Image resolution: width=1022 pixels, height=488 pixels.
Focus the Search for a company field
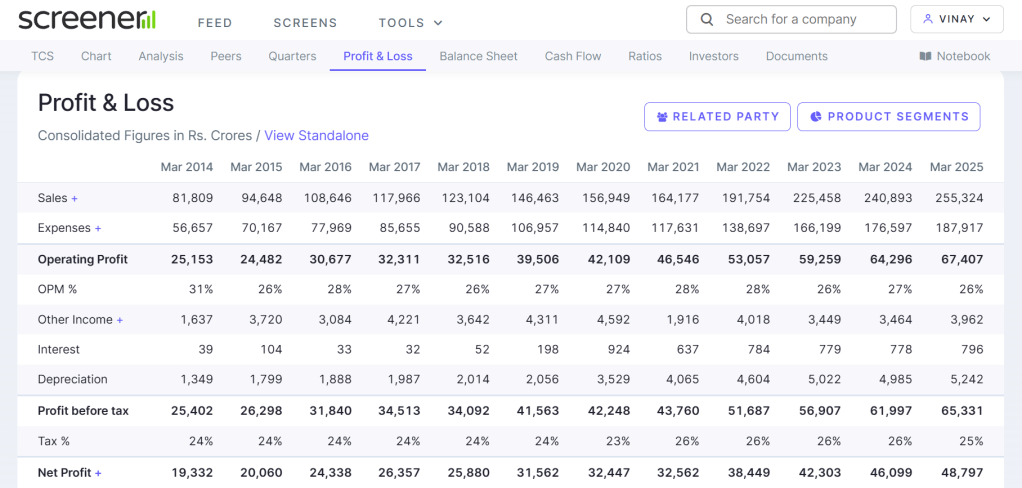coord(803,19)
